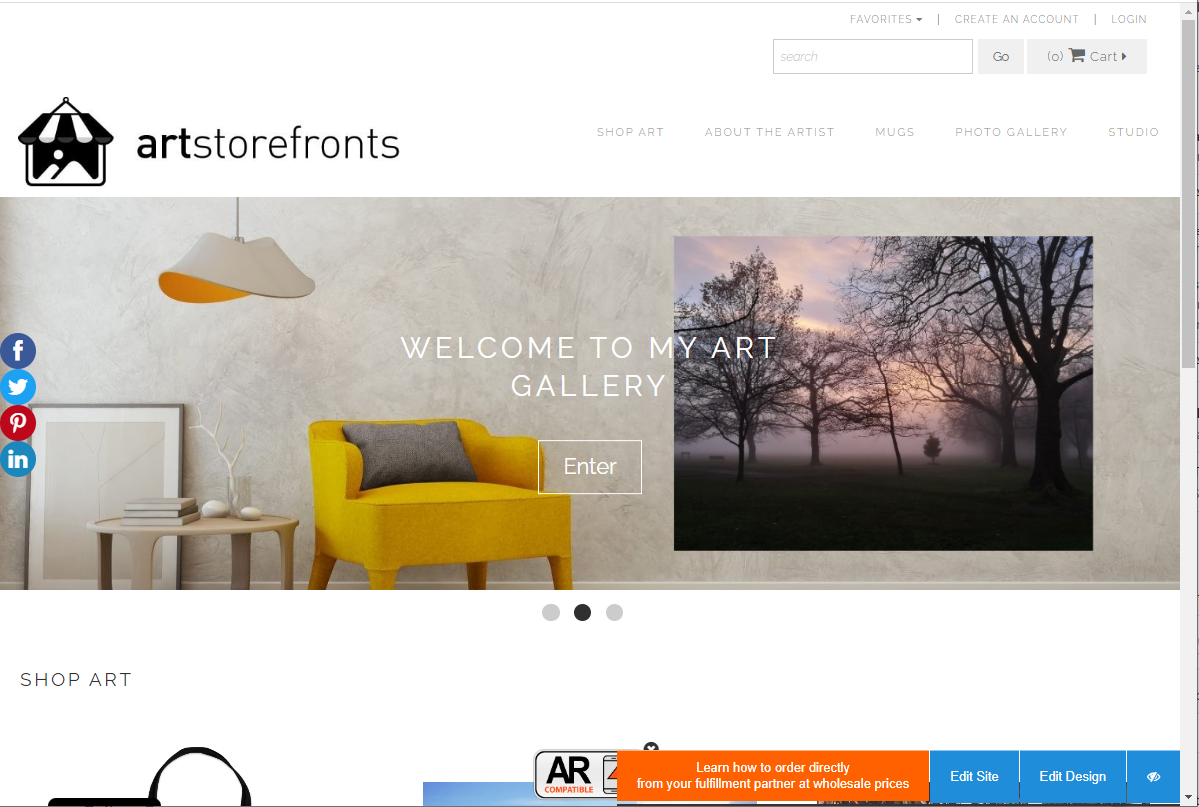Toggle the eye preview icon in edit bar
Screen dimensions: 1199x807
pos(1153,776)
